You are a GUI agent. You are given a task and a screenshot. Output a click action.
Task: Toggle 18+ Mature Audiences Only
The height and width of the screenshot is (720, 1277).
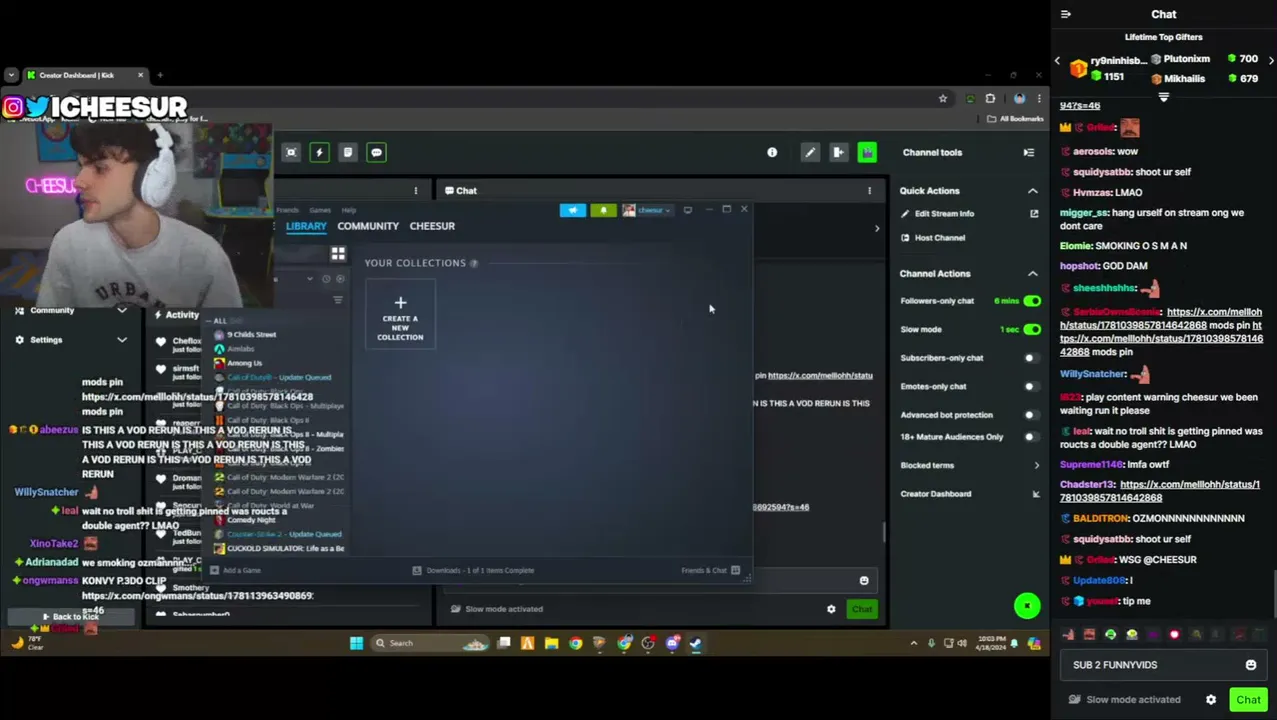[x=1030, y=437]
